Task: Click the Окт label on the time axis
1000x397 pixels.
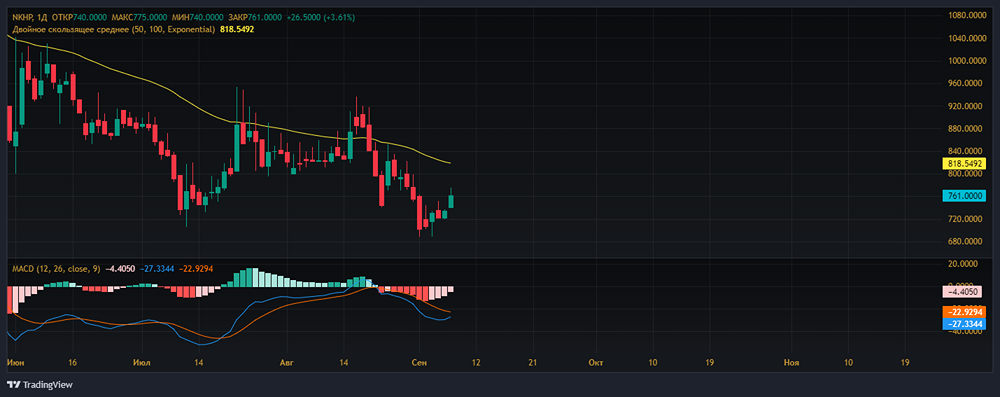Action: (x=596, y=363)
